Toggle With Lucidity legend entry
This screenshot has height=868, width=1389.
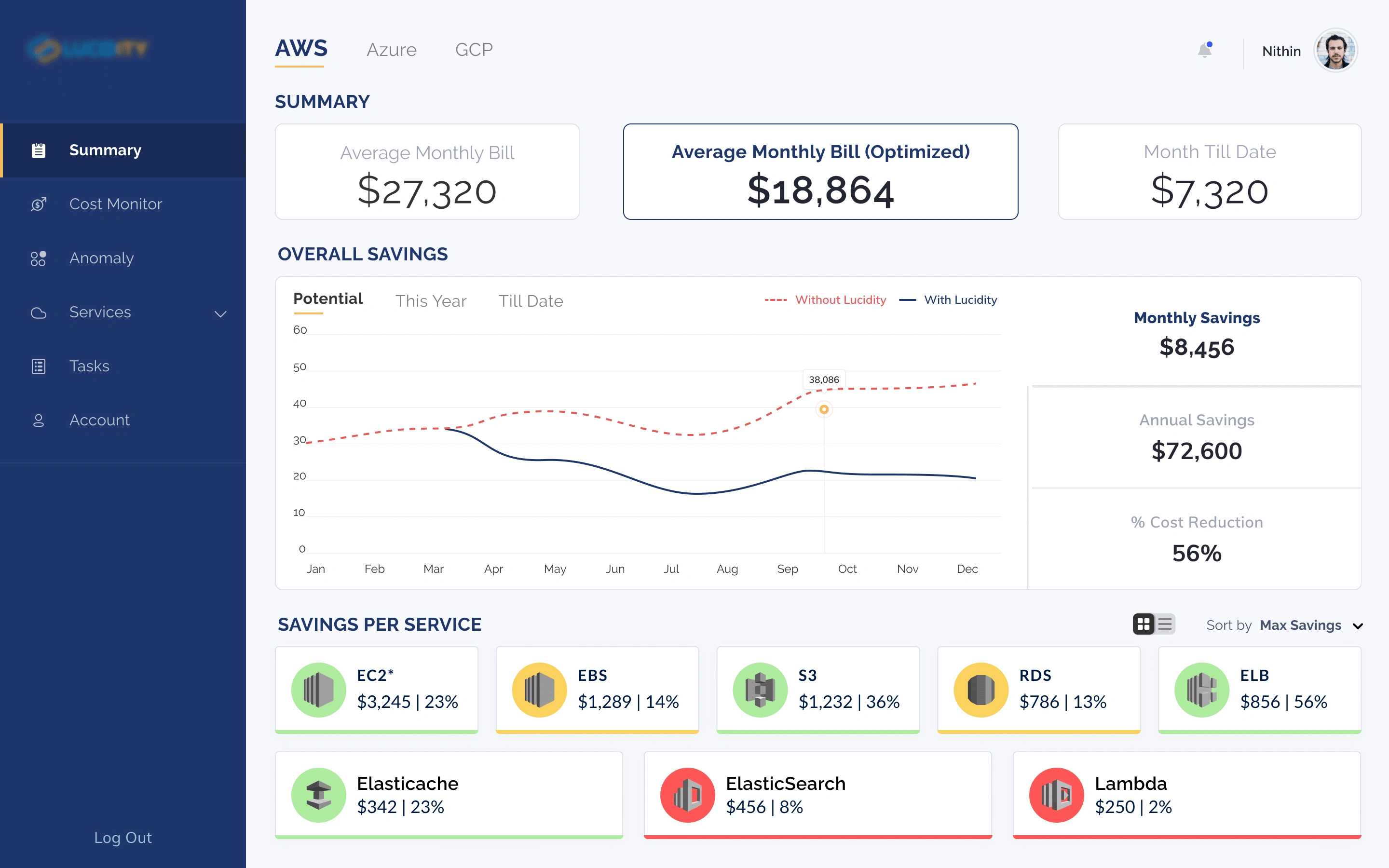point(948,299)
